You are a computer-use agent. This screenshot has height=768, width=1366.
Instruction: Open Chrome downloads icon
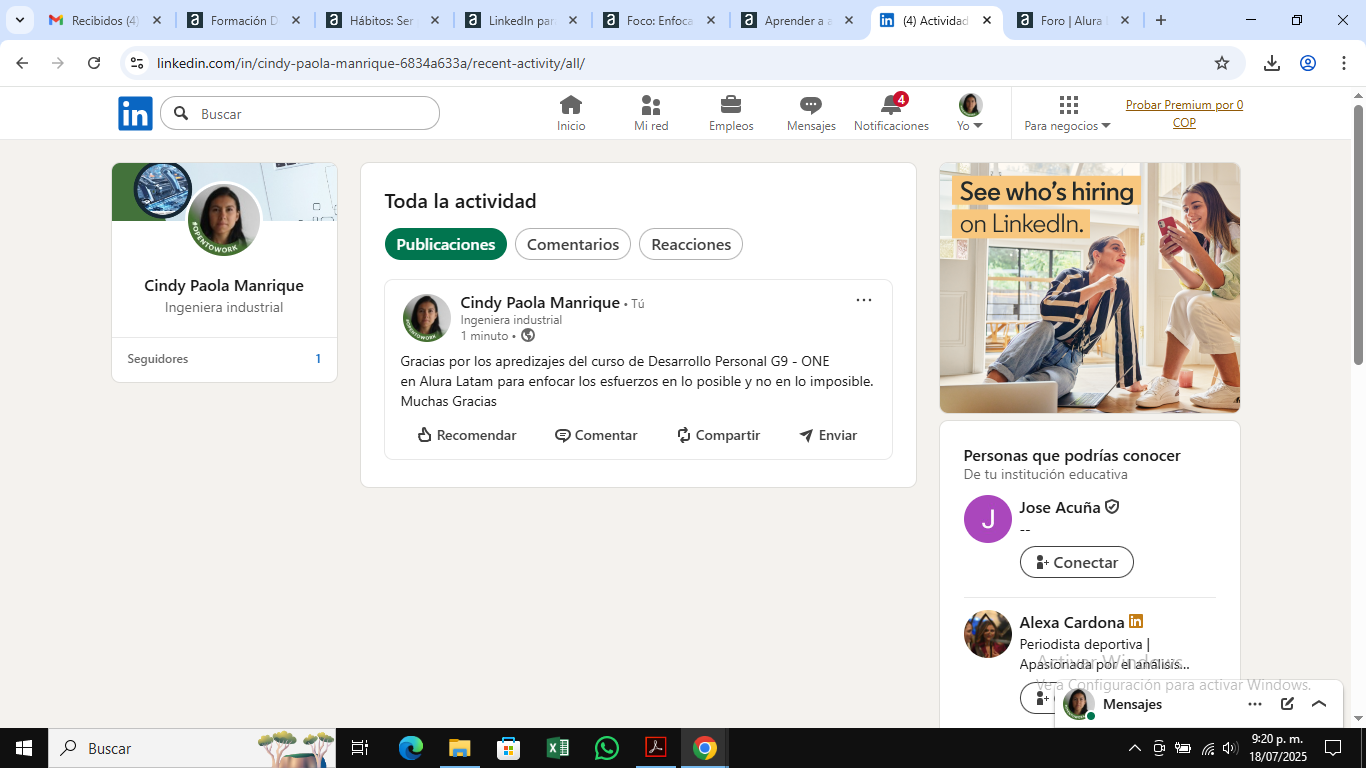click(1272, 63)
